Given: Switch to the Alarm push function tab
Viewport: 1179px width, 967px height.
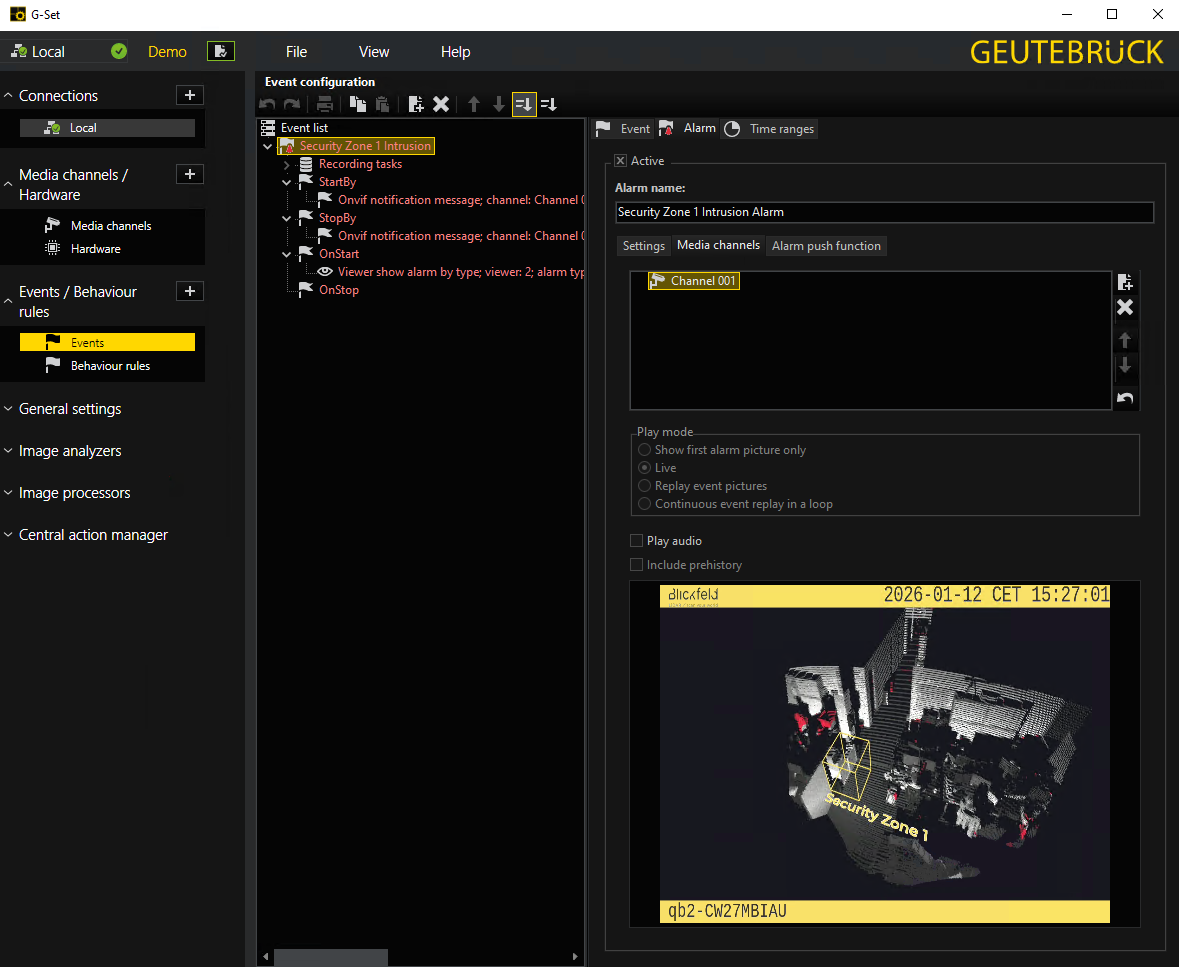Looking at the screenshot, I should tap(826, 246).
